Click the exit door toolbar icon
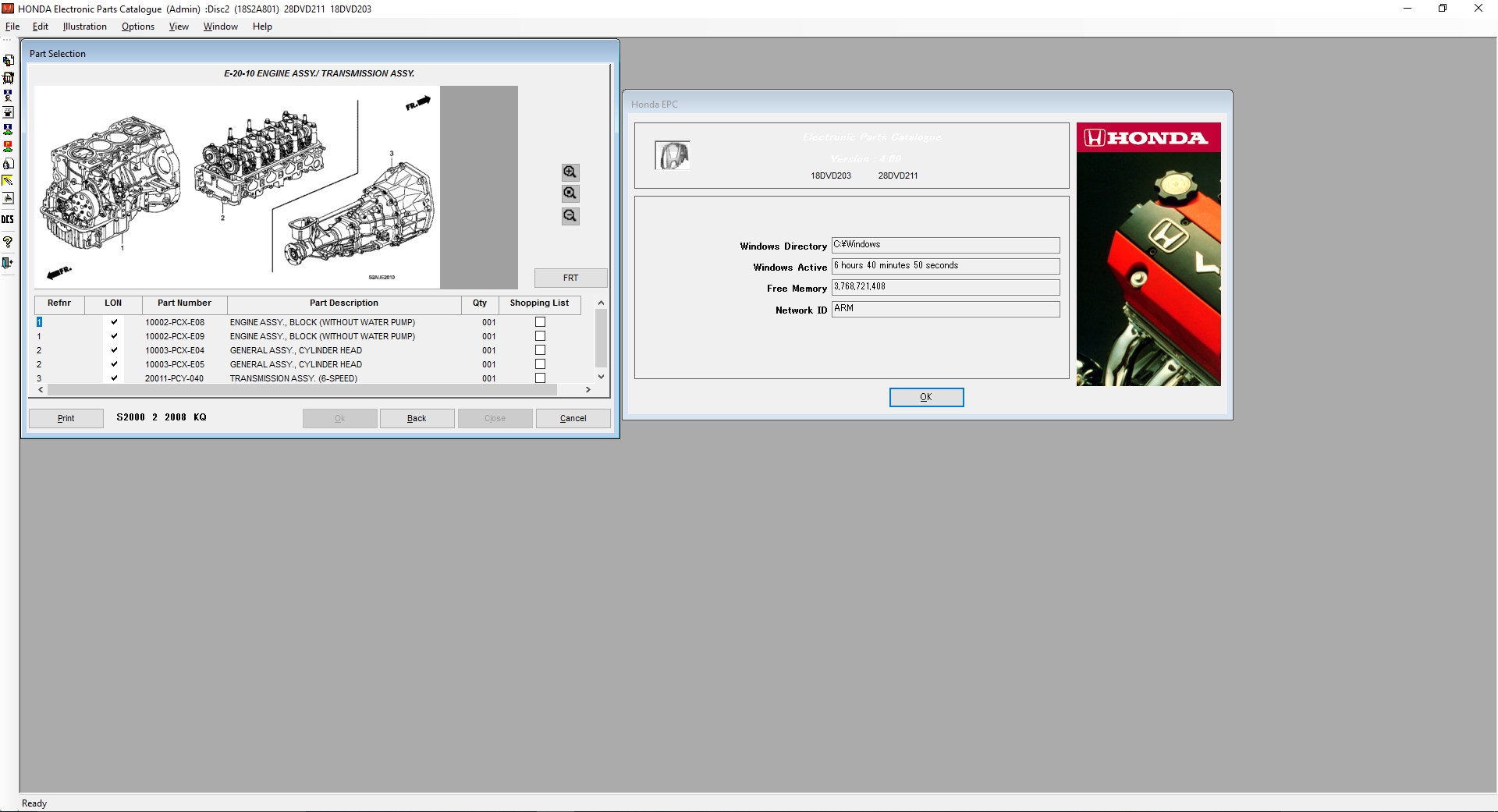This screenshot has width=1498, height=812. pyautogui.click(x=8, y=263)
